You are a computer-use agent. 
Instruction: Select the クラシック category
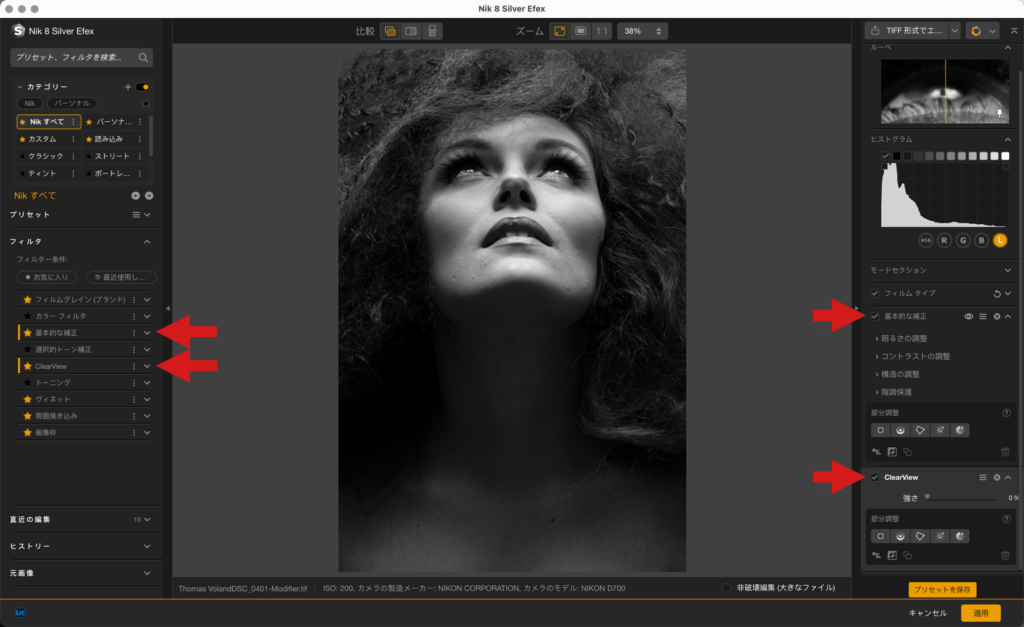[46, 156]
